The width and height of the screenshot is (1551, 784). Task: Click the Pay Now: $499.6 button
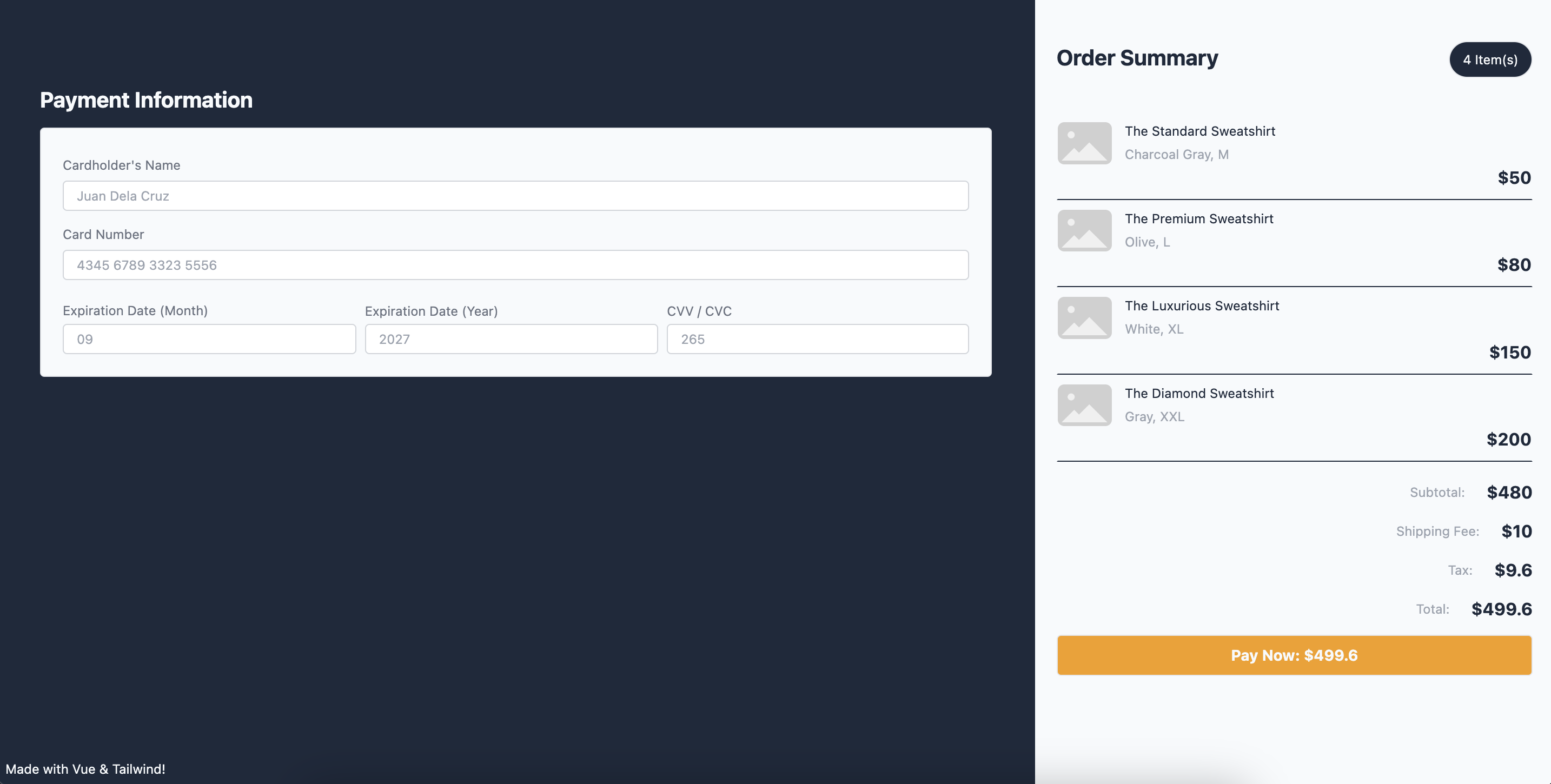pyautogui.click(x=1294, y=655)
